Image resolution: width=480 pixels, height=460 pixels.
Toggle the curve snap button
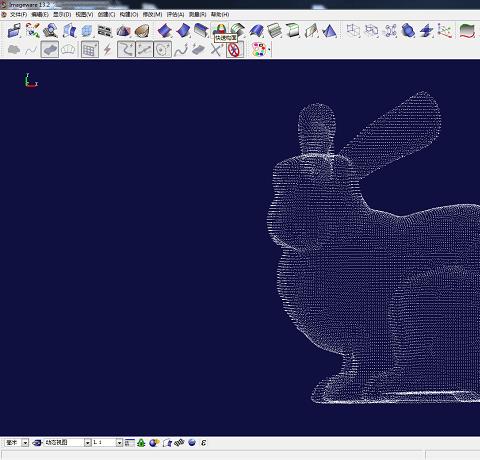pyautogui.click(x=126, y=50)
